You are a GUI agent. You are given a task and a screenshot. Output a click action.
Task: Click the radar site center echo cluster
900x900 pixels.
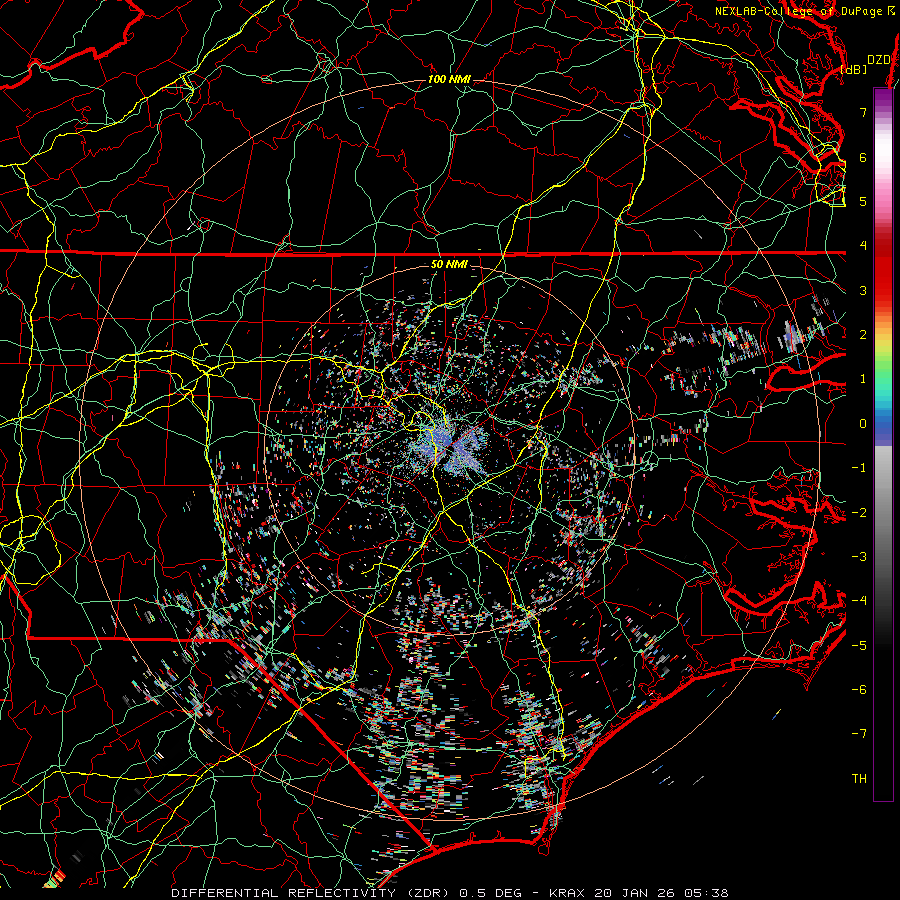tap(449, 447)
